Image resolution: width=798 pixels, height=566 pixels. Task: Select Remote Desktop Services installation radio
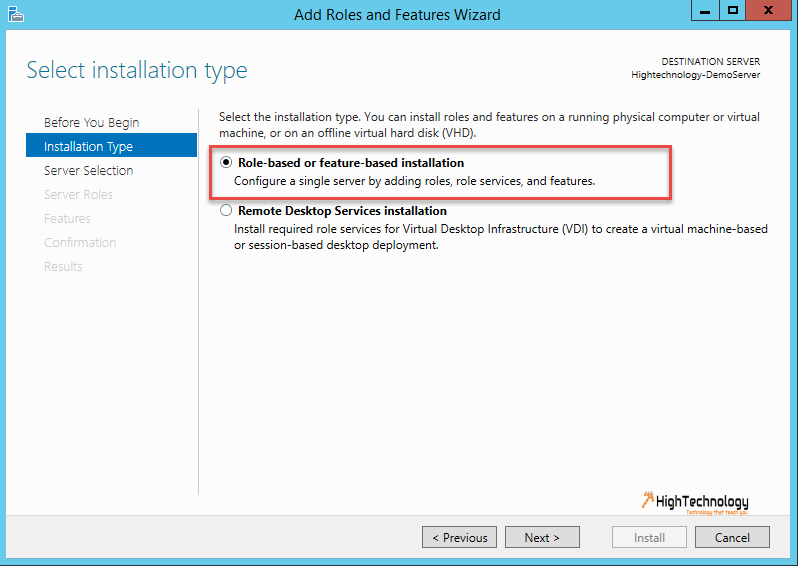[226, 210]
